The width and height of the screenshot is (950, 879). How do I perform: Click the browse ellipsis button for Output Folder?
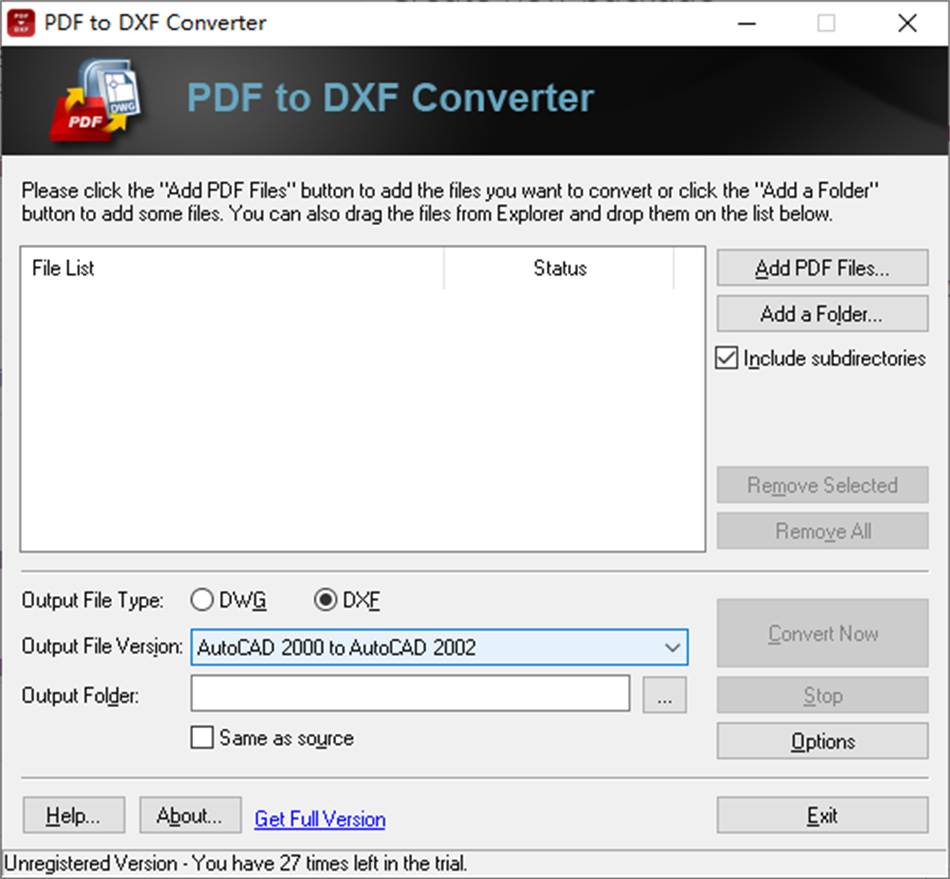pyautogui.click(x=664, y=695)
